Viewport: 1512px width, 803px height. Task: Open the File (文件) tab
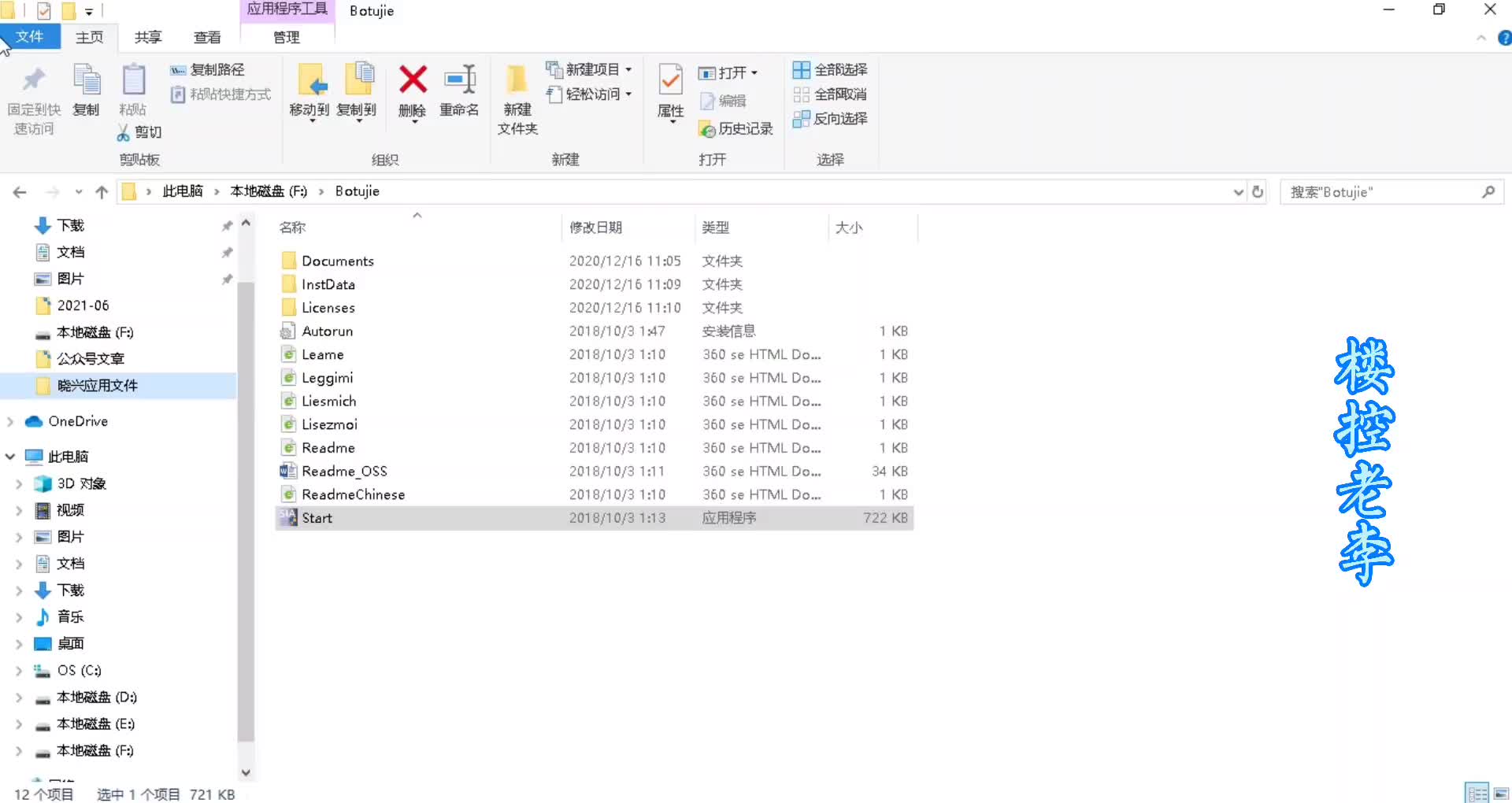[30, 37]
